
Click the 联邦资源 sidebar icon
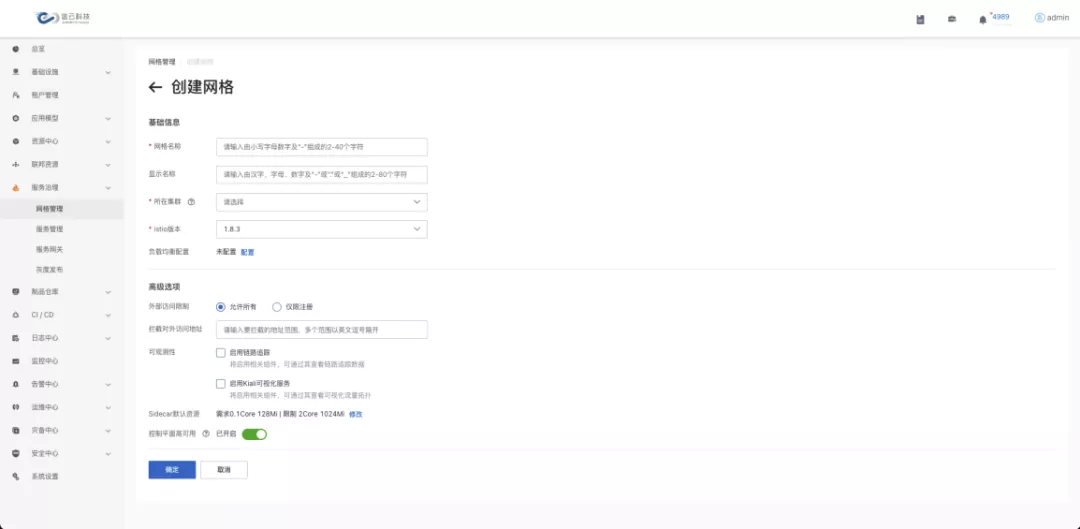tap(15, 165)
